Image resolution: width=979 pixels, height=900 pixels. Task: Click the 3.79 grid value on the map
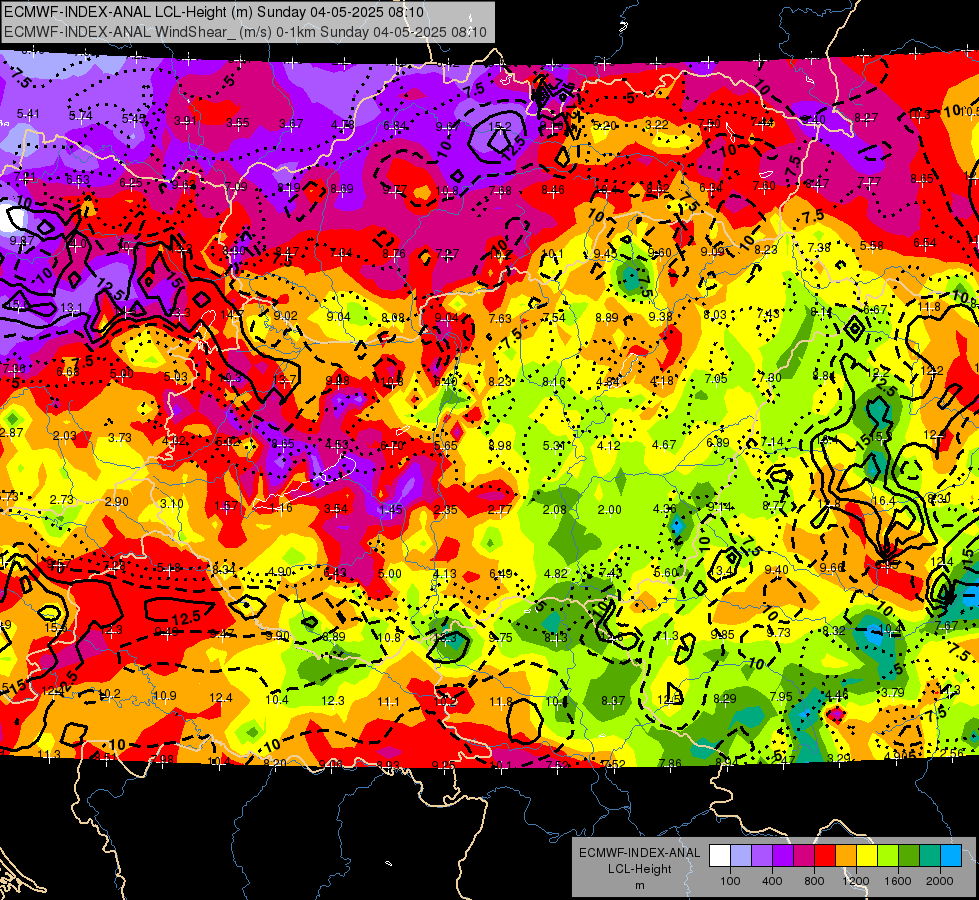pyautogui.click(x=893, y=692)
